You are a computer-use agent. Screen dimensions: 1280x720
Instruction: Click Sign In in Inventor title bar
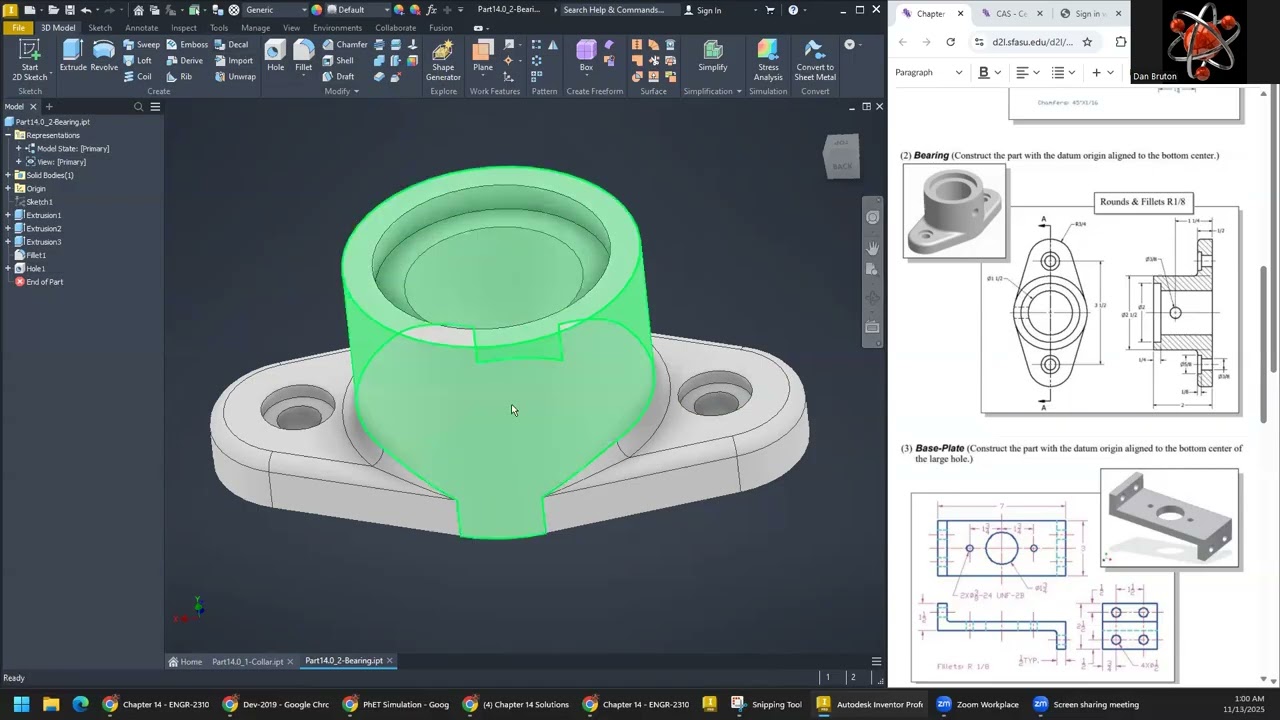click(x=709, y=10)
